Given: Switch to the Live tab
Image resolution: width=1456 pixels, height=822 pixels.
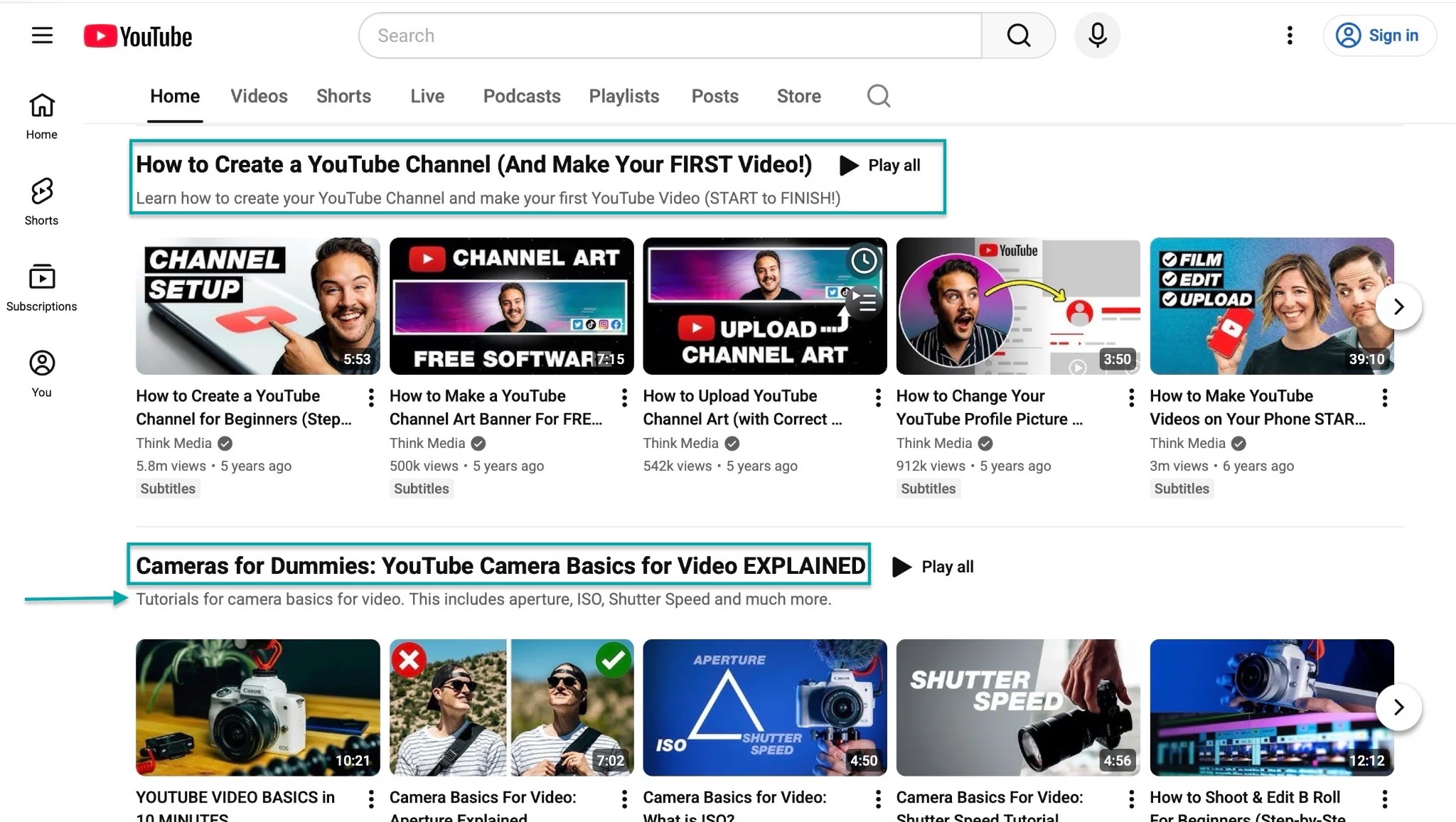Looking at the screenshot, I should [x=427, y=96].
